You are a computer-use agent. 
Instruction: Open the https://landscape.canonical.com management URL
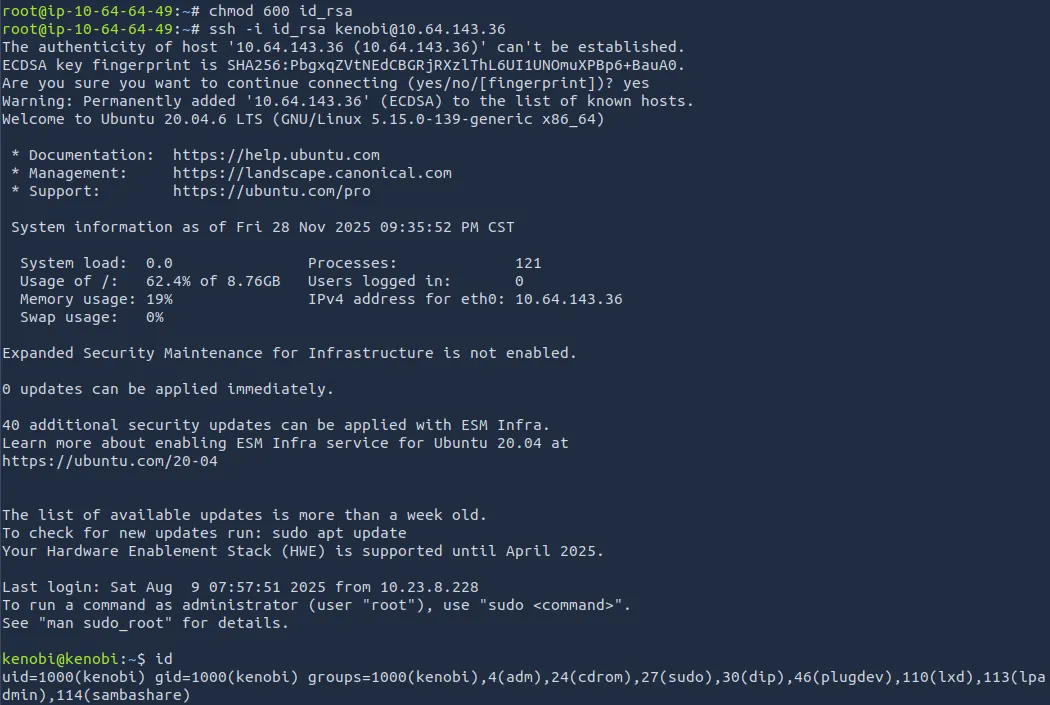(x=312, y=173)
